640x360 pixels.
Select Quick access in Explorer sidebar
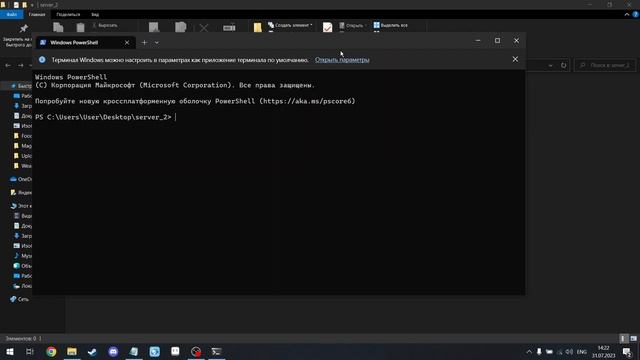coord(20,86)
